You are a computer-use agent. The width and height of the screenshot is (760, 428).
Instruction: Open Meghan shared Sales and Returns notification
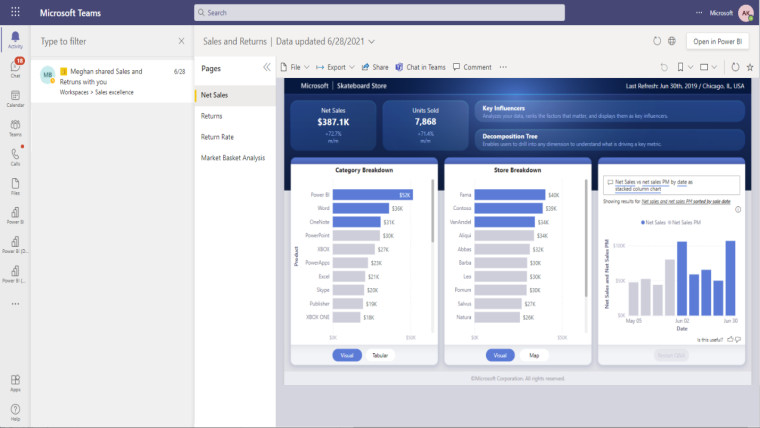point(112,81)
